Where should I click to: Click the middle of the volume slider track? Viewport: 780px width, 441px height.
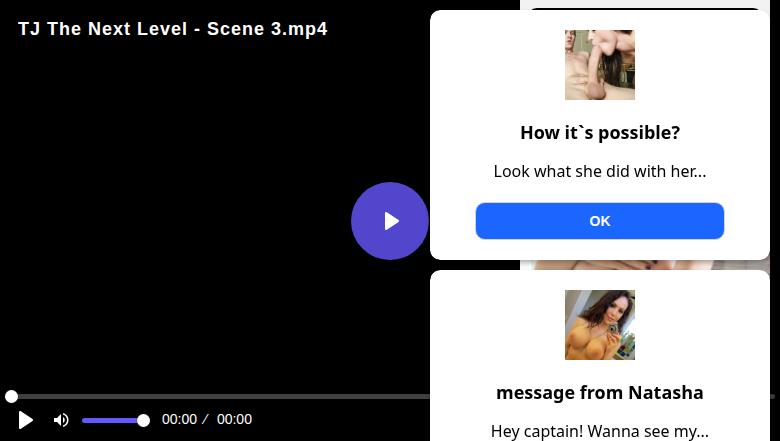(112, 420)
